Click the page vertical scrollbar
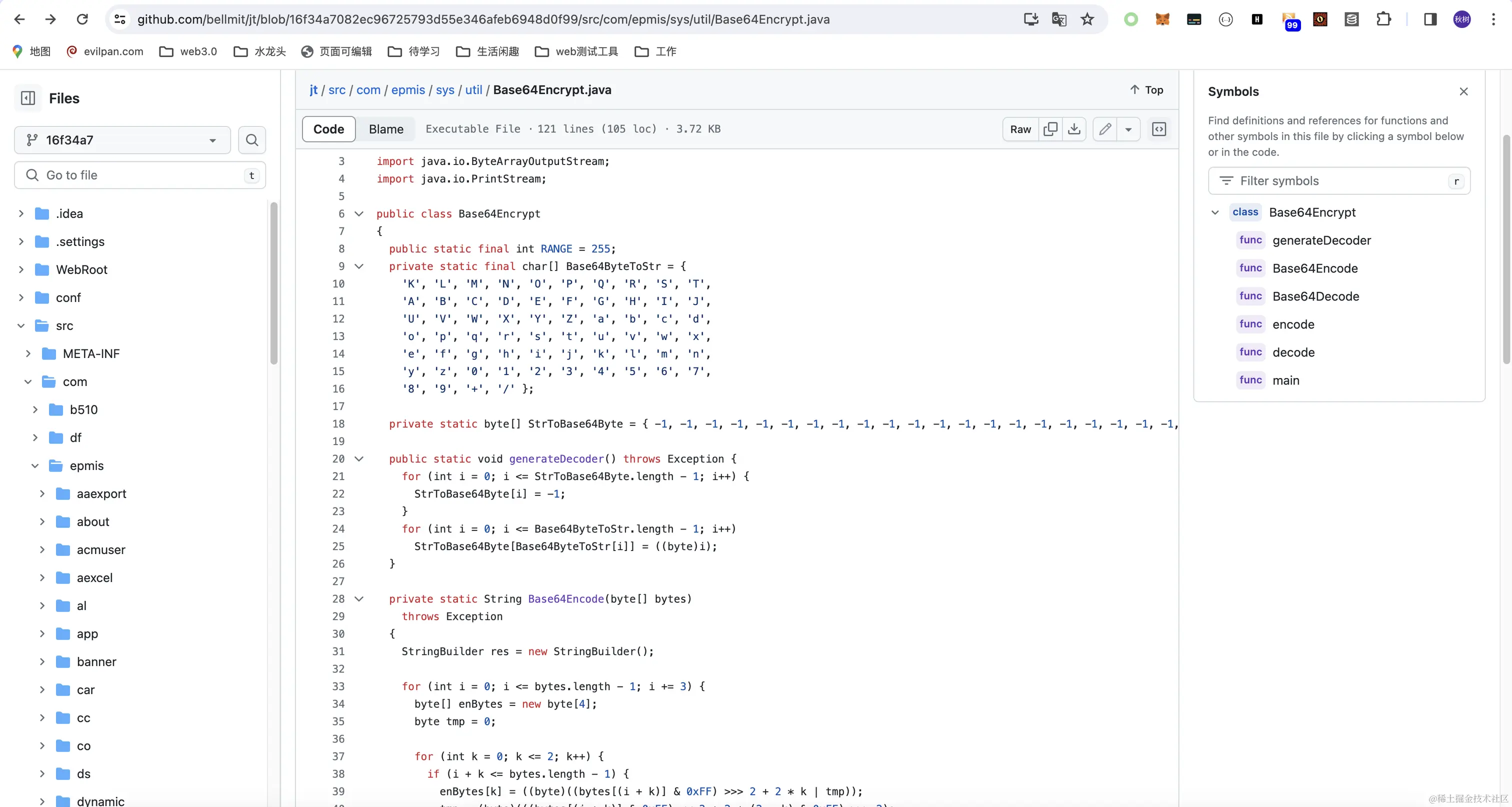 (x=1506, y=249)
